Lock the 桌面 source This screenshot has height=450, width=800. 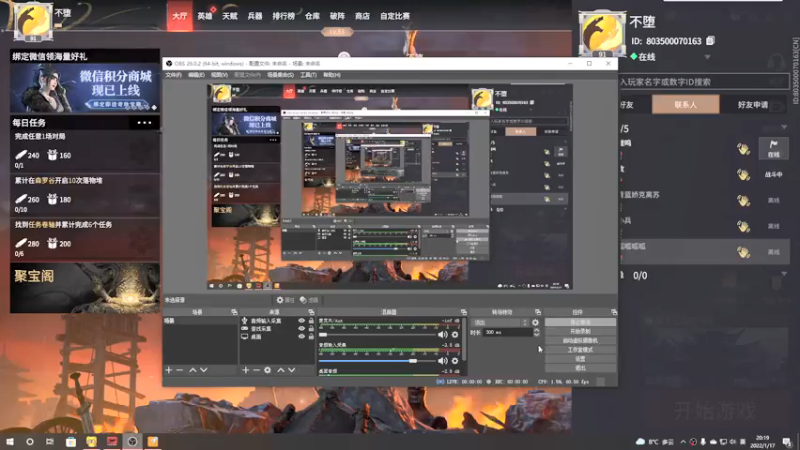pos(311,337)
